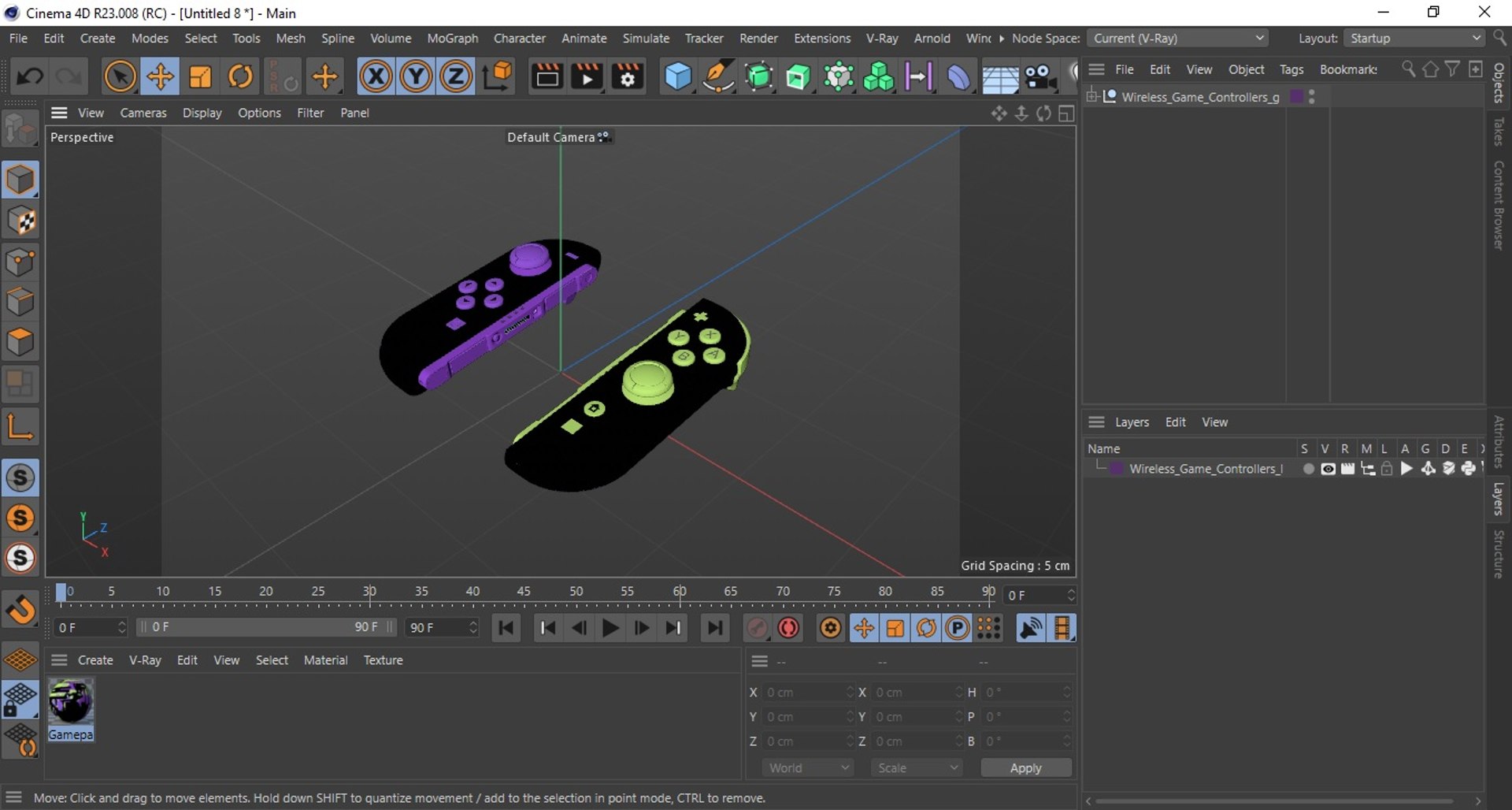Open the Node Space dropdown
This screenshot has width=1512, height=810.
tap(1178, 38)
